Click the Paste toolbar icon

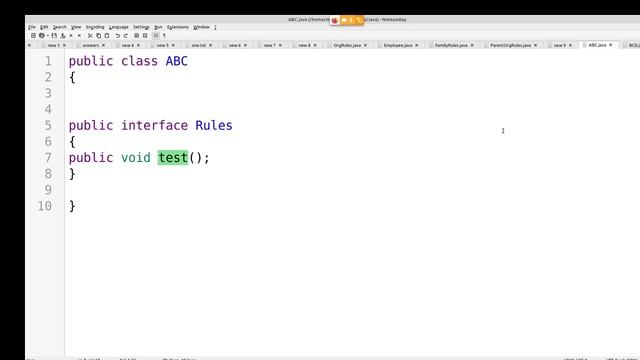click(107, 36)
